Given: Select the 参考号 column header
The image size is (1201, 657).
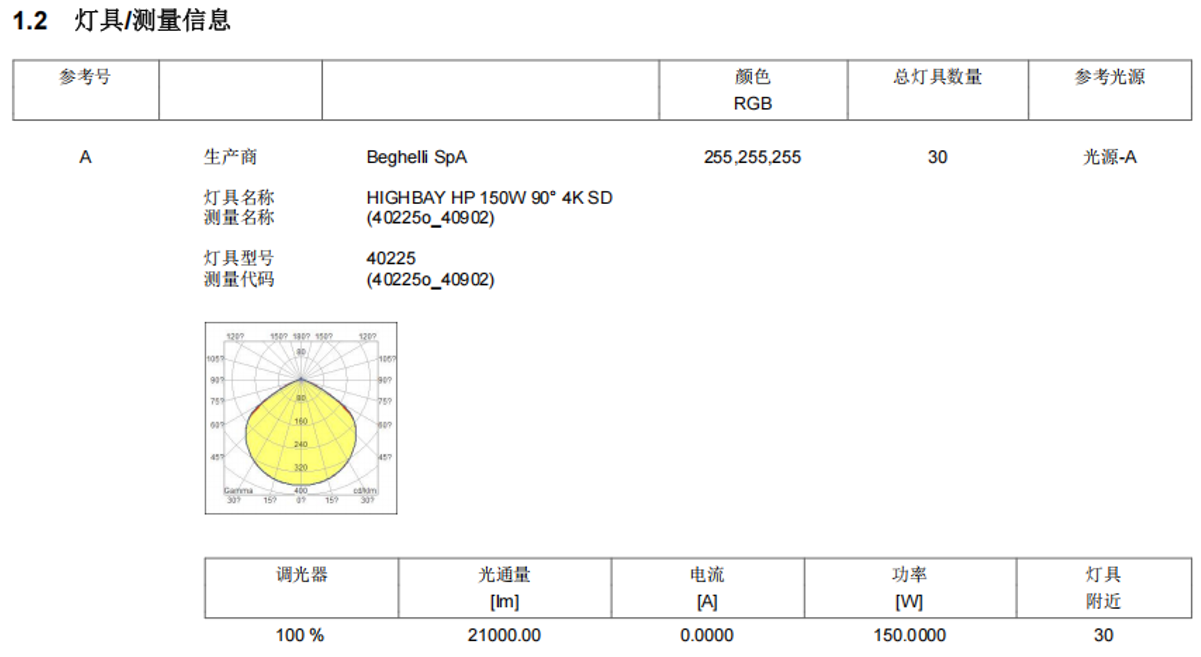Looking at the screenshot, I should click(x=85, y=78).
